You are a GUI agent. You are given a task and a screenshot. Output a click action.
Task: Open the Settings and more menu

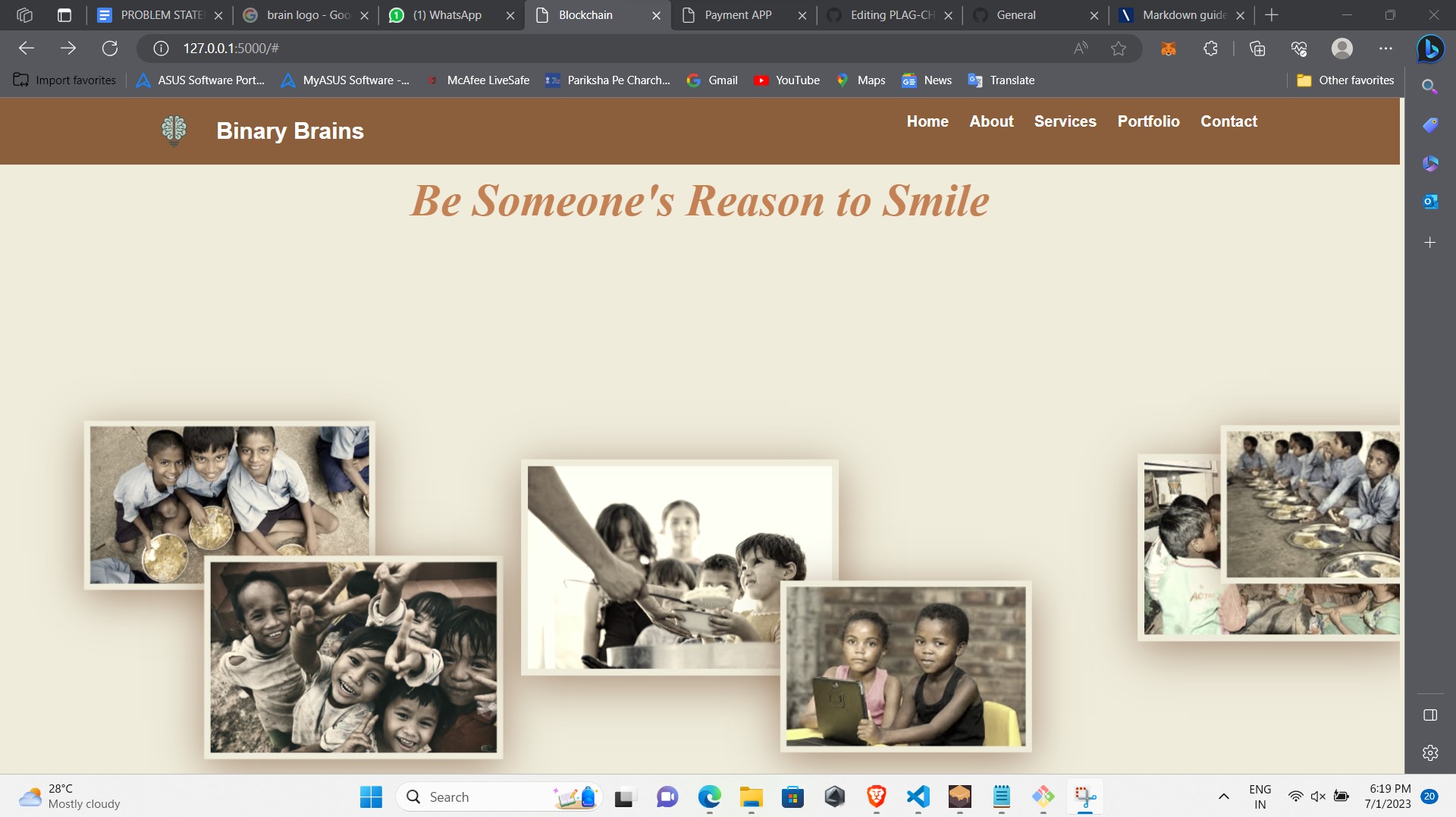[1387, 48]
